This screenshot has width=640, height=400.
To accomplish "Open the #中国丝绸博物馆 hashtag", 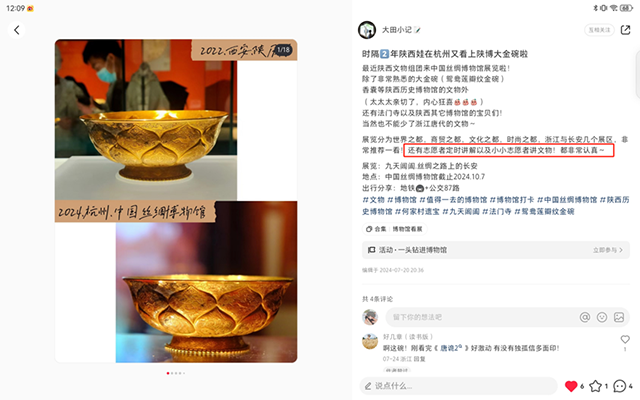I will click(x=567, y=200).
